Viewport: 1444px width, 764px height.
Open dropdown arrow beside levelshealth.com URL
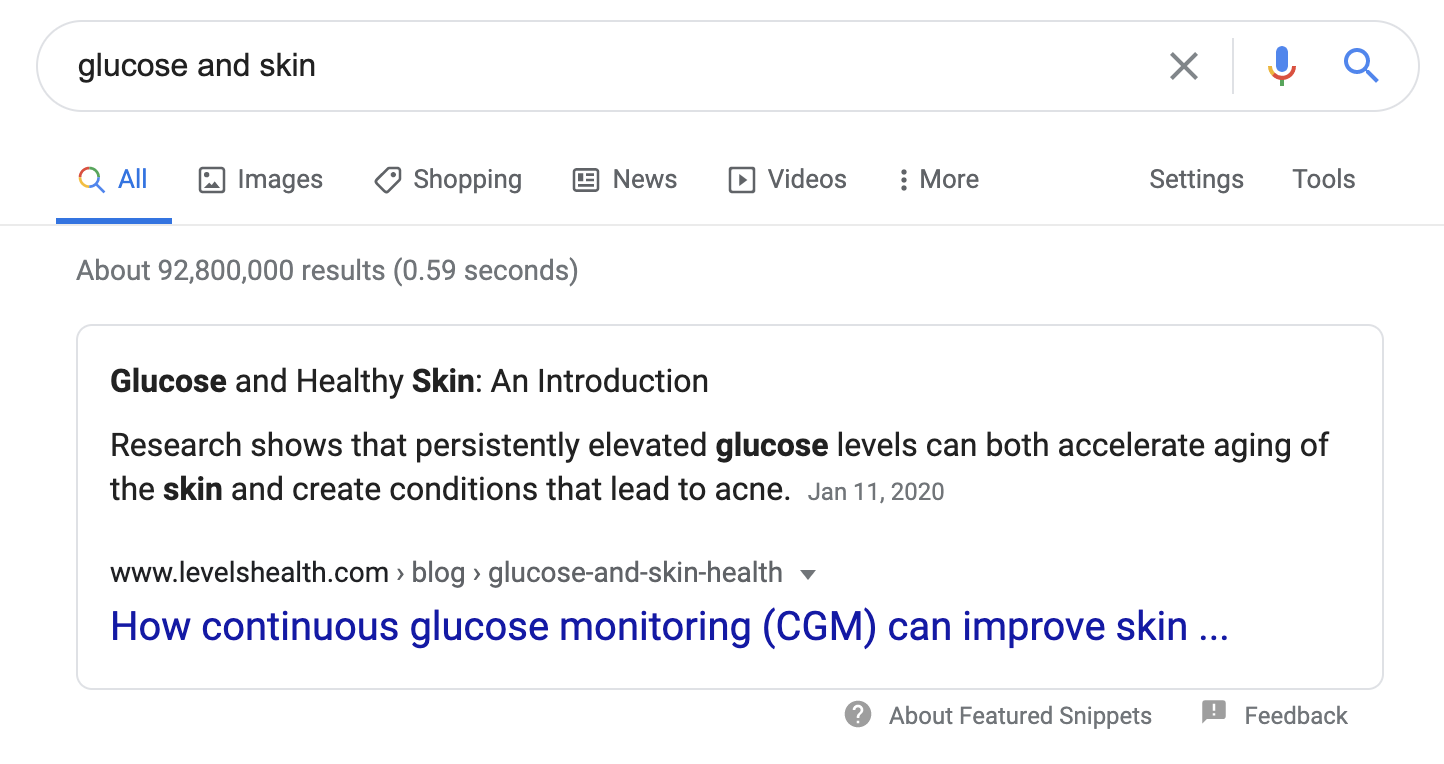coord(809,574)
